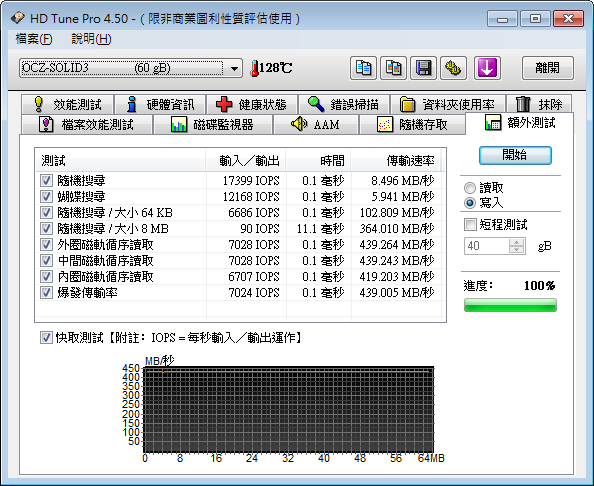Open the 檔案(F) menu

coord(34,39)
